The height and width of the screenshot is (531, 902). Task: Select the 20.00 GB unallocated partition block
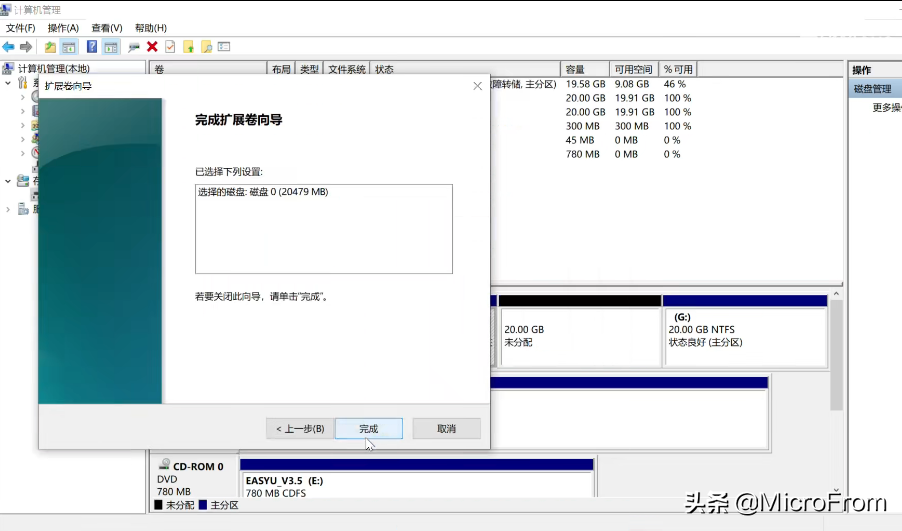tap(578, 336)
